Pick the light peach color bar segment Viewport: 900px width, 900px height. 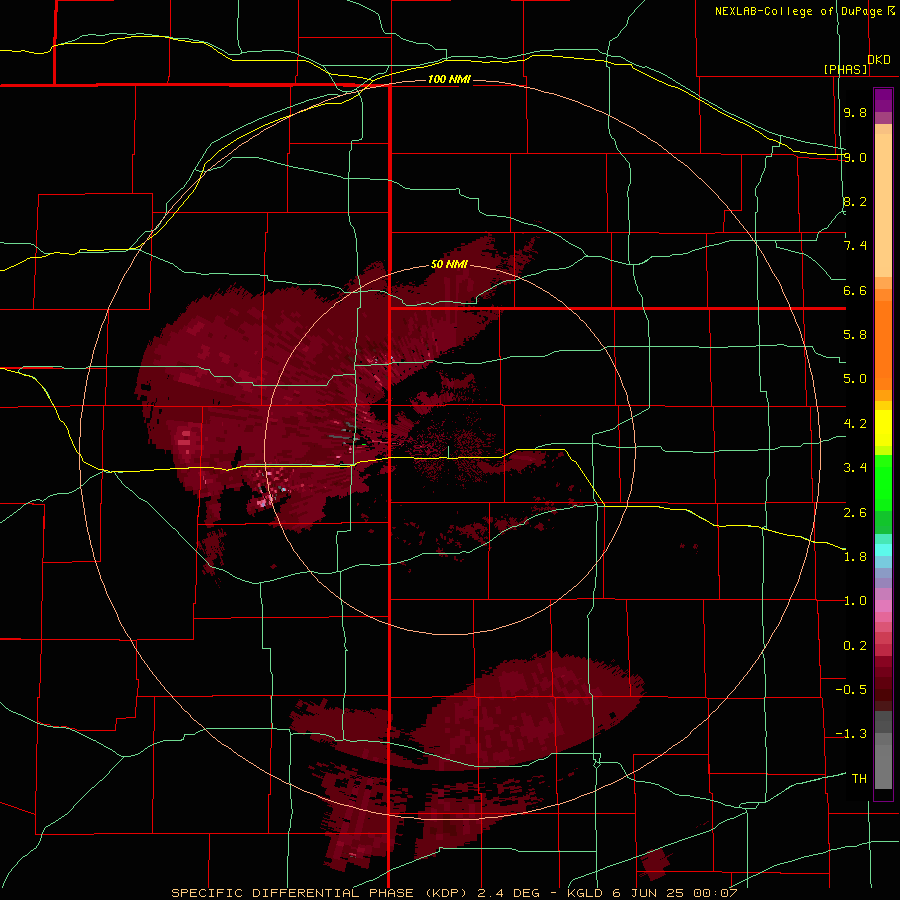tap(883, 205)
